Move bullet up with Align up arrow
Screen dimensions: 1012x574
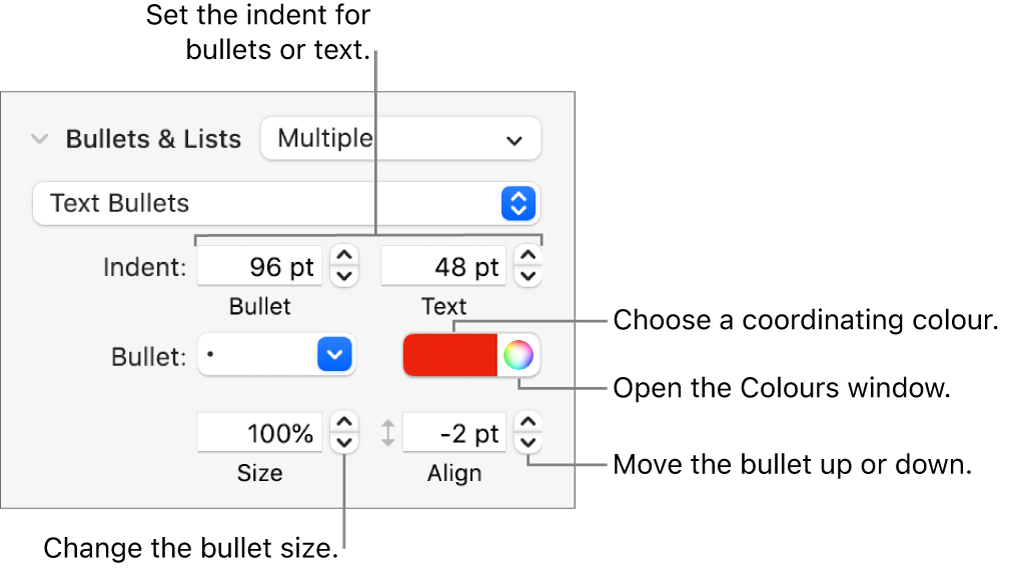(529, 424)
